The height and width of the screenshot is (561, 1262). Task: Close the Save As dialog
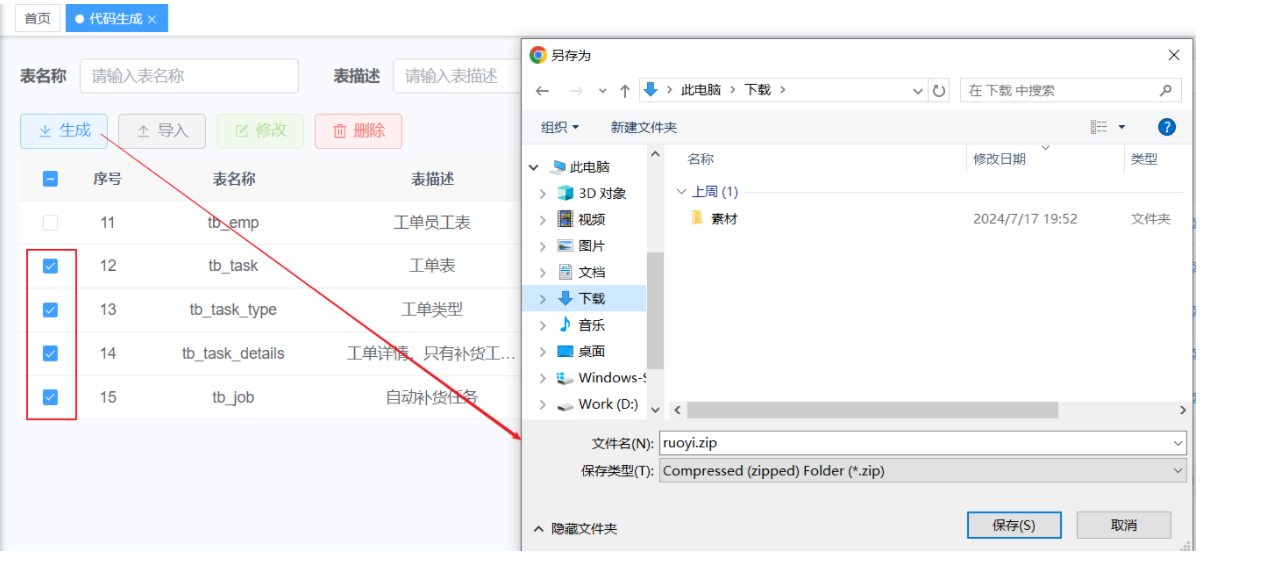click(1174, 55)
